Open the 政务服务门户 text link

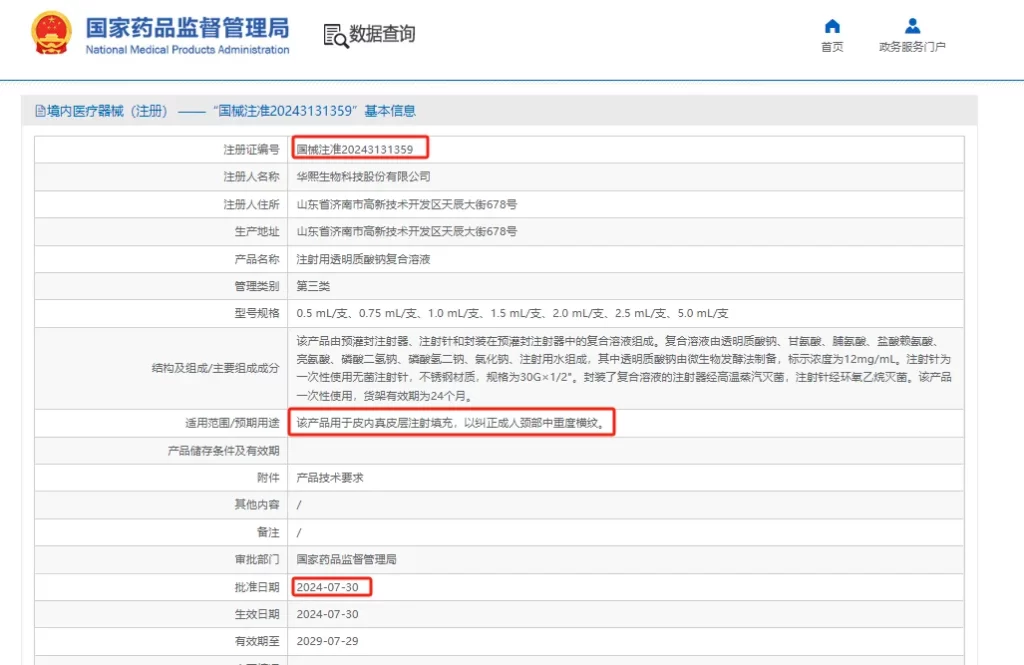912,47
